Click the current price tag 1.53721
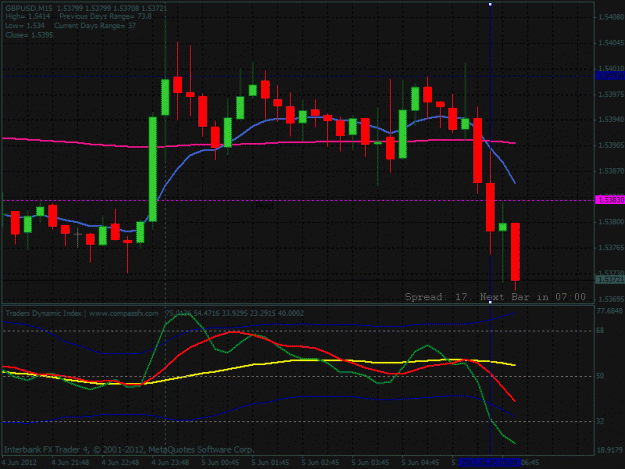This screenshot has height=469, width=625. [609, 280]
